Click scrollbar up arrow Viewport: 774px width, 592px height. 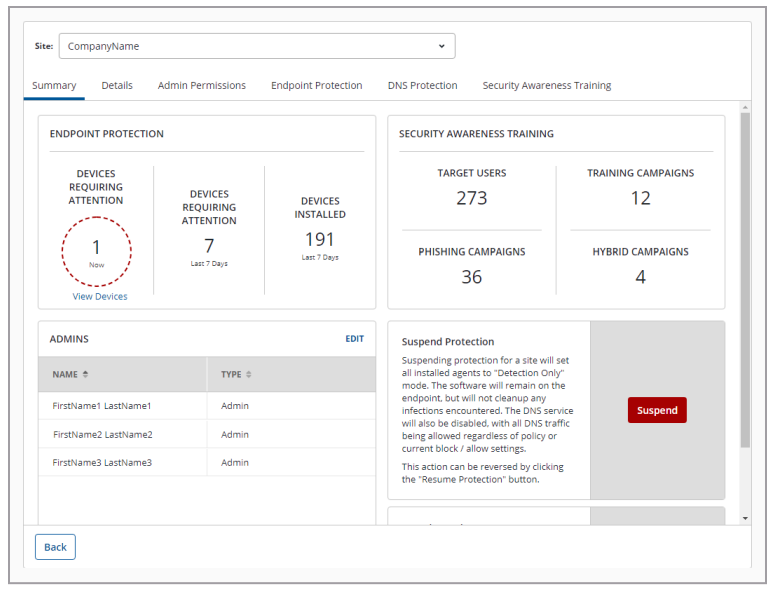[745, 107]
